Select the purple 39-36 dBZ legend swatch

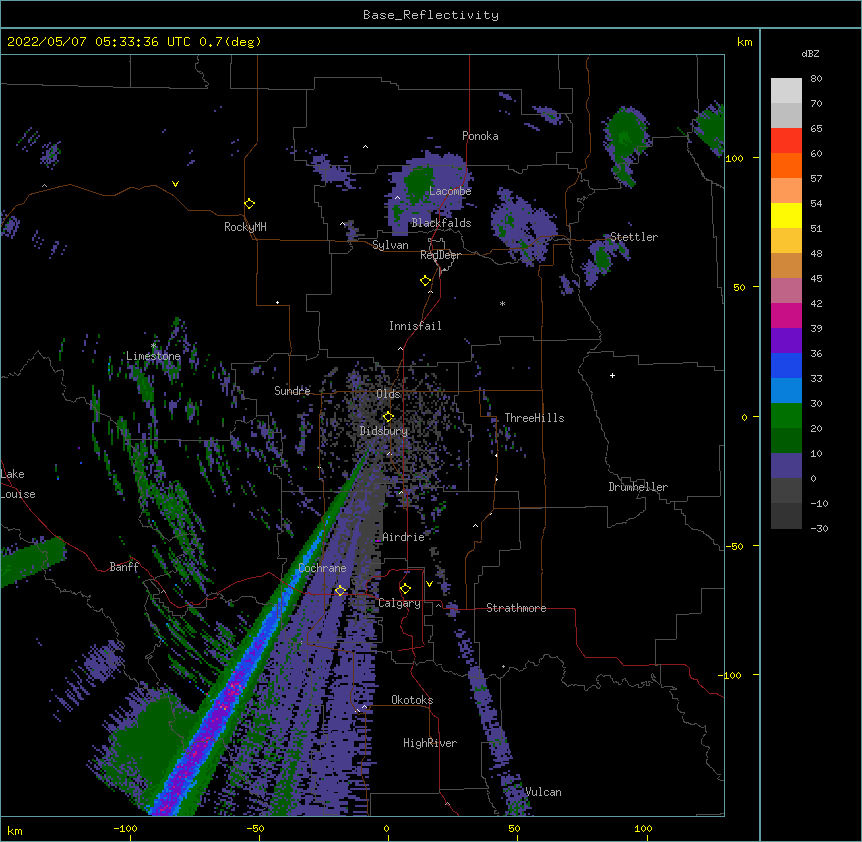[x=786, y=341]
